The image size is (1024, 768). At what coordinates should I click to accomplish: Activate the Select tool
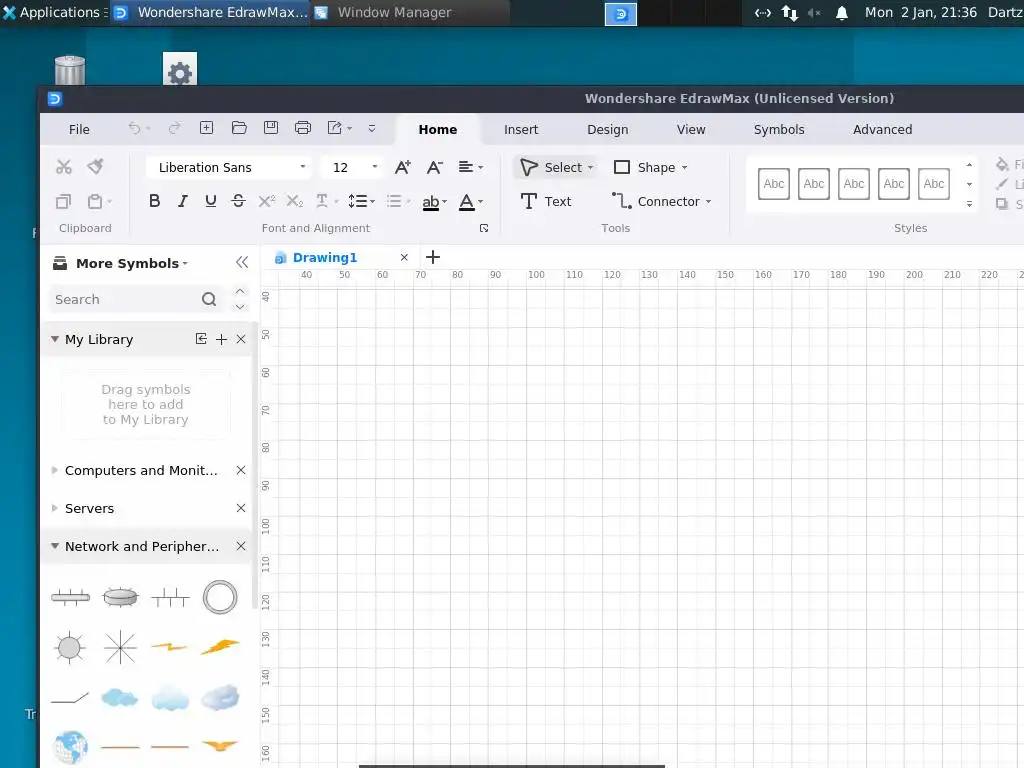pos(556,167)
